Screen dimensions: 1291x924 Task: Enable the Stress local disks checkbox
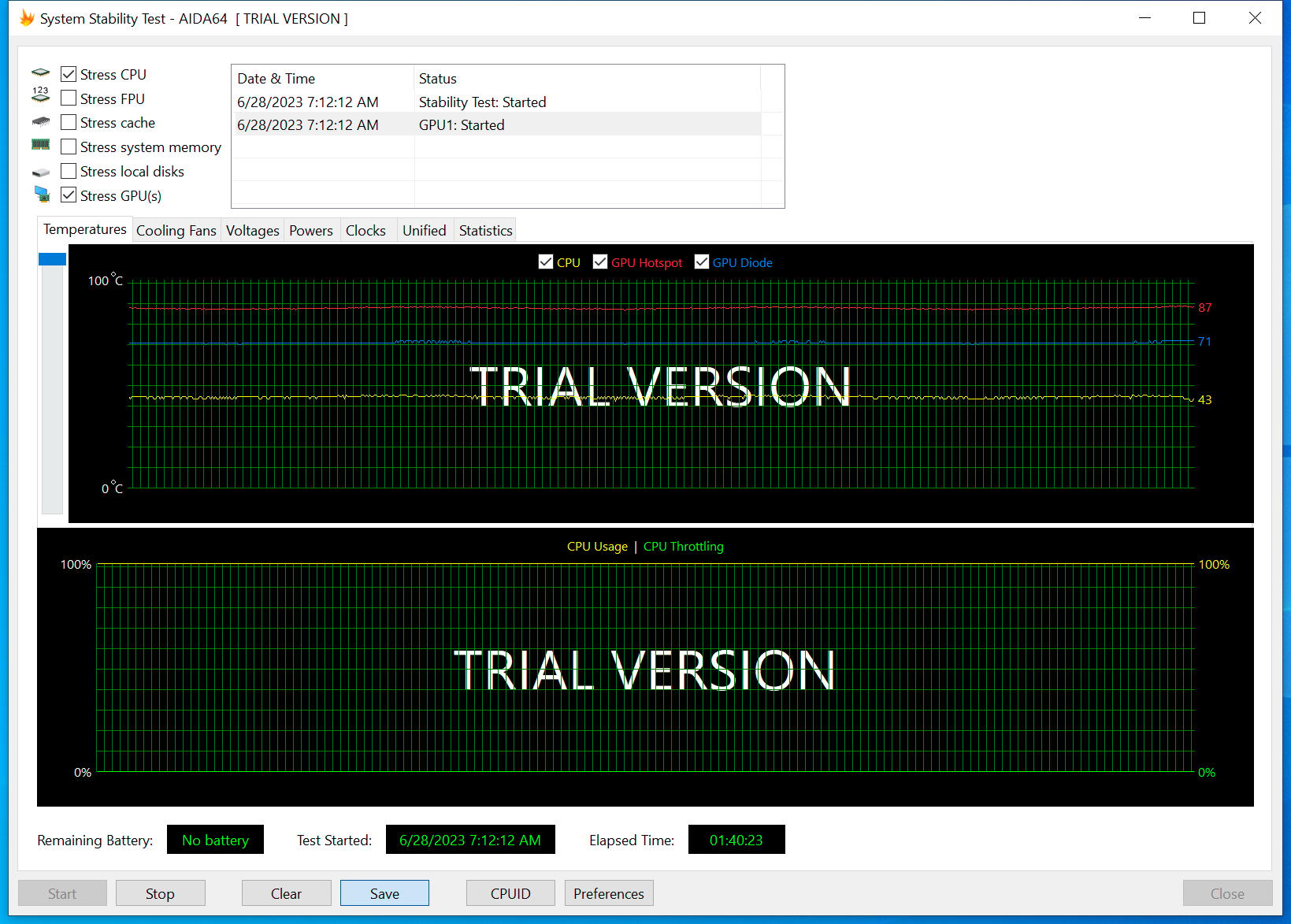point(69,171)
